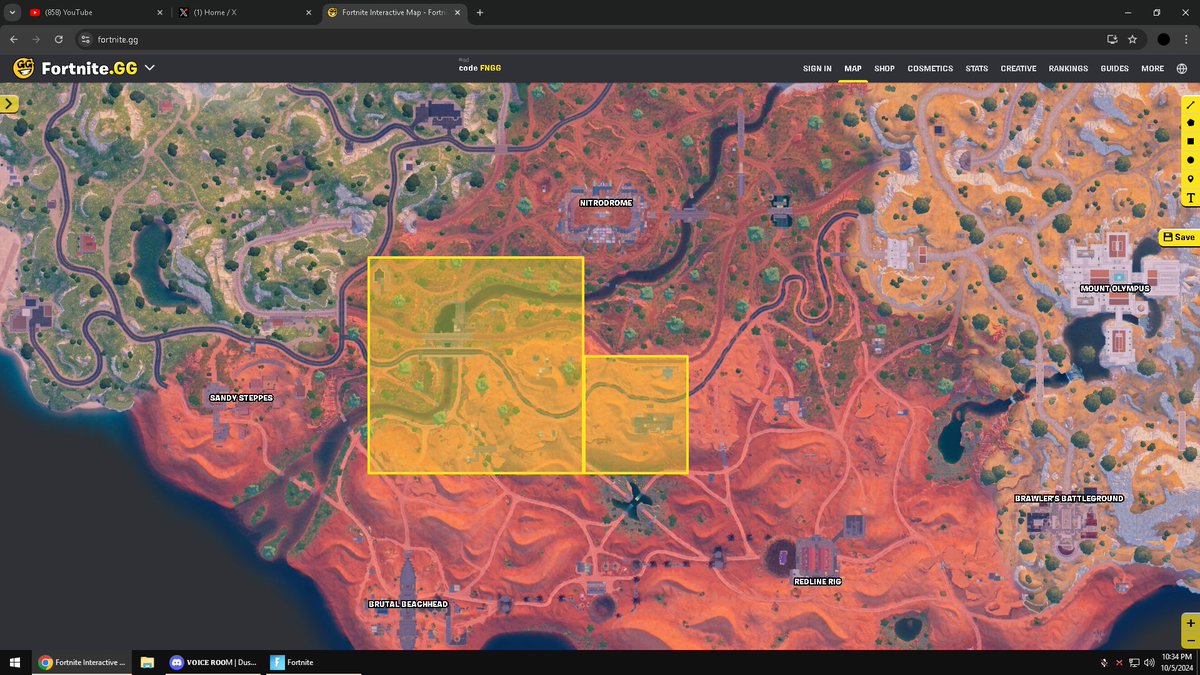Open the volume speaker tray icon

click(x=1149, y=662)
